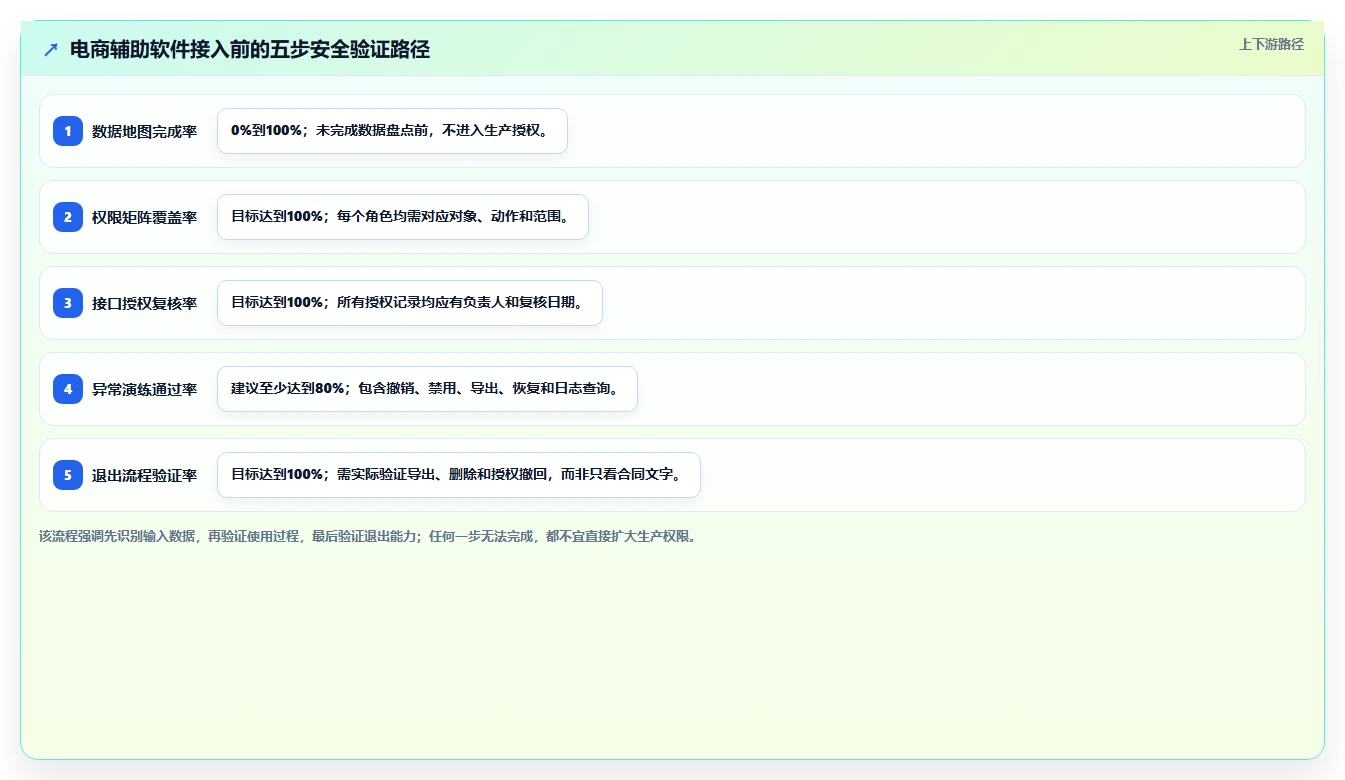
Task: Select step number 5 badge
Action: tap(68, 475)
